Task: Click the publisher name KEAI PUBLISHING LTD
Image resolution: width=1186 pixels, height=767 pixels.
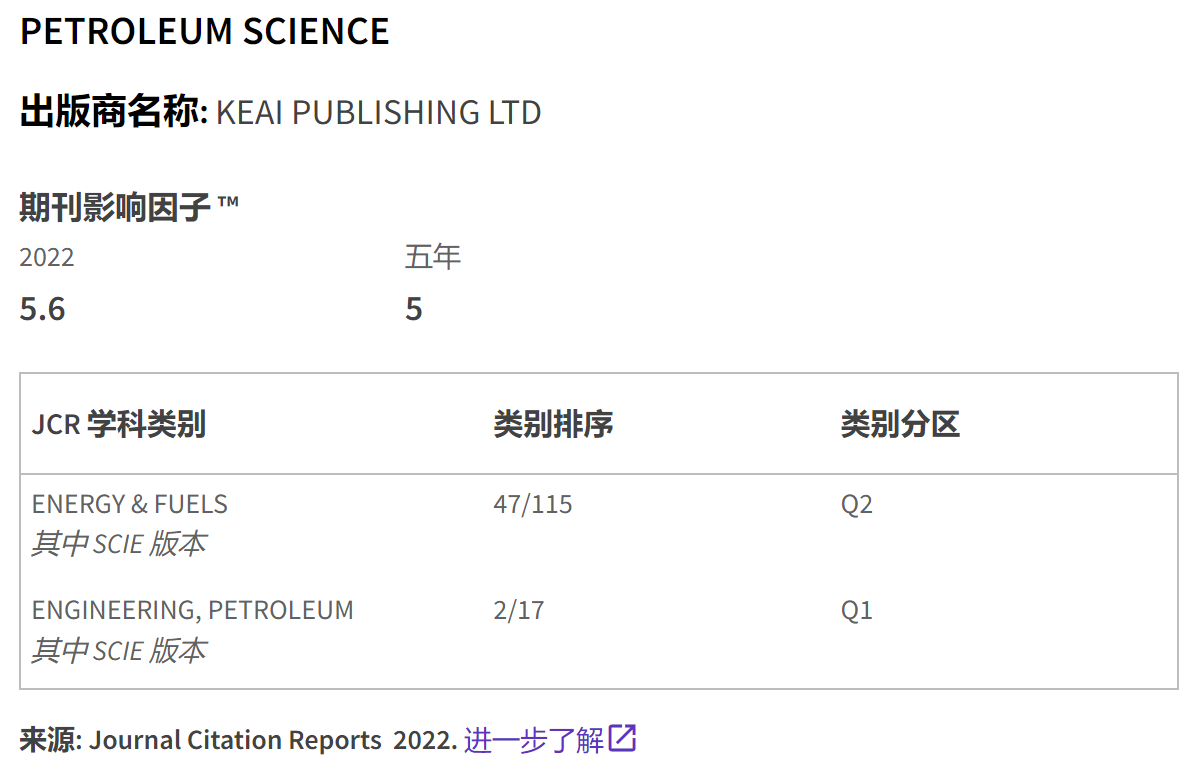Action: point(378,112)
